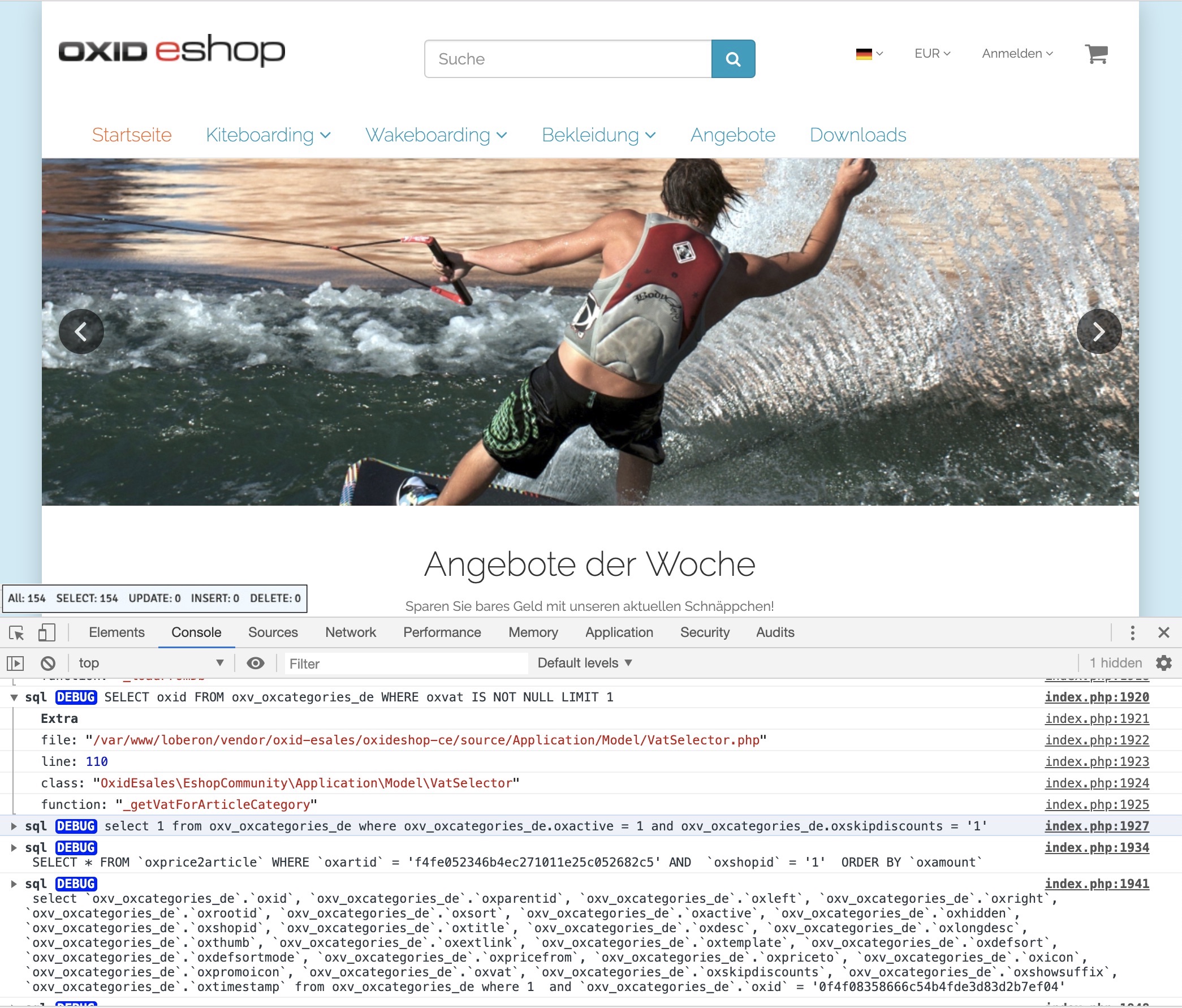Open console settings gear icon
The width and height of the screenshot is (1182, 1008).
(1164, 663)
